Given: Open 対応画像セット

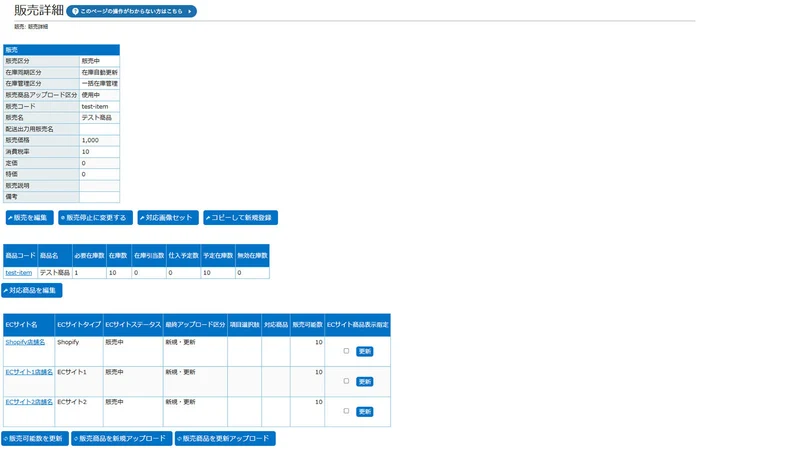Looking at the screenshot, I should (168, 218).
